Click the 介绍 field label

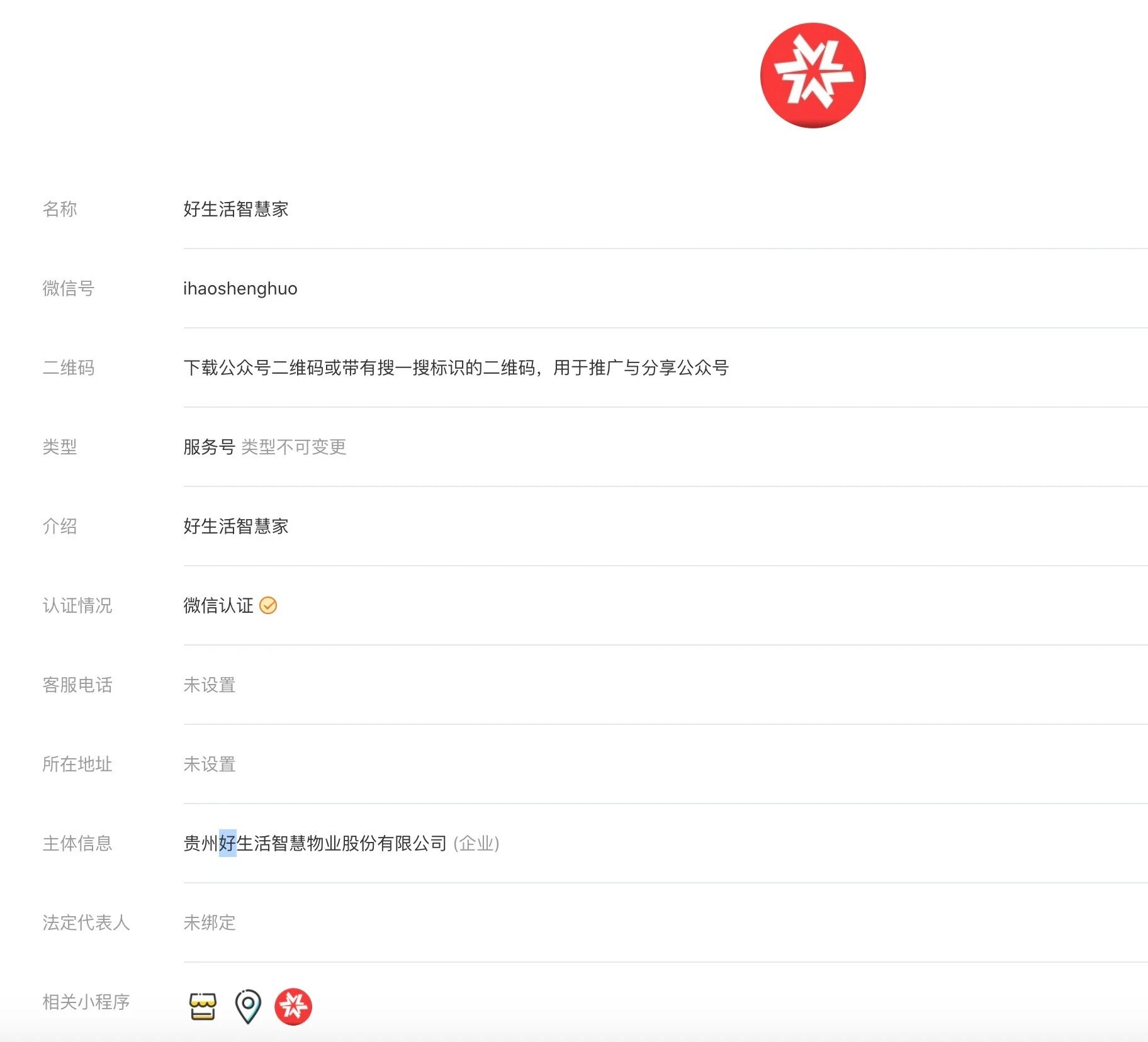60,526
